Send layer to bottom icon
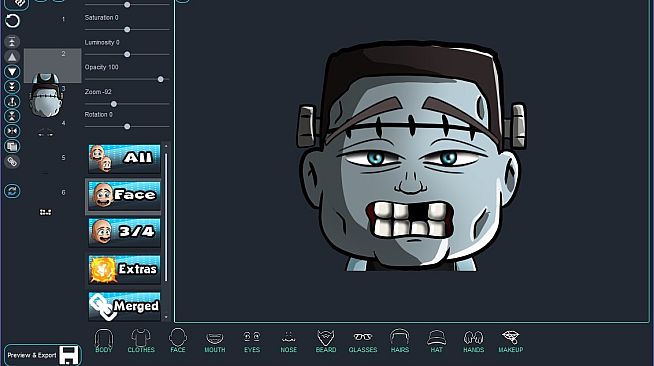Viewport: 654px width, 366px height. pos(12,86)
